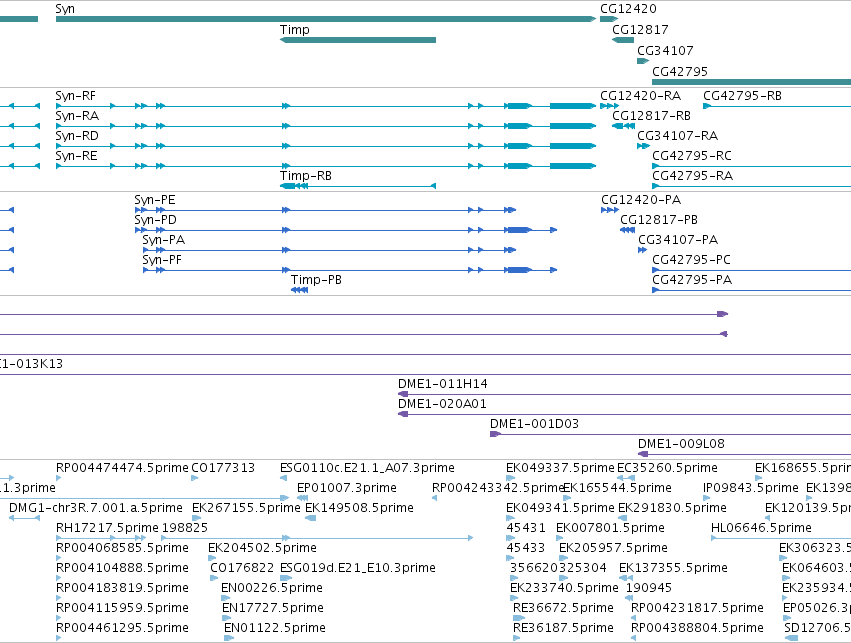Select transcript Syn-RD label
Screen dimensions: 851x643
tap(77, 136)
